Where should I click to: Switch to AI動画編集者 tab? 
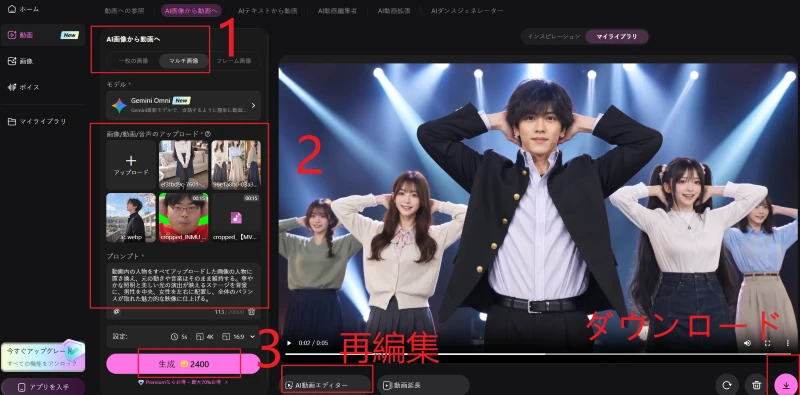click(x=337, y=10)
